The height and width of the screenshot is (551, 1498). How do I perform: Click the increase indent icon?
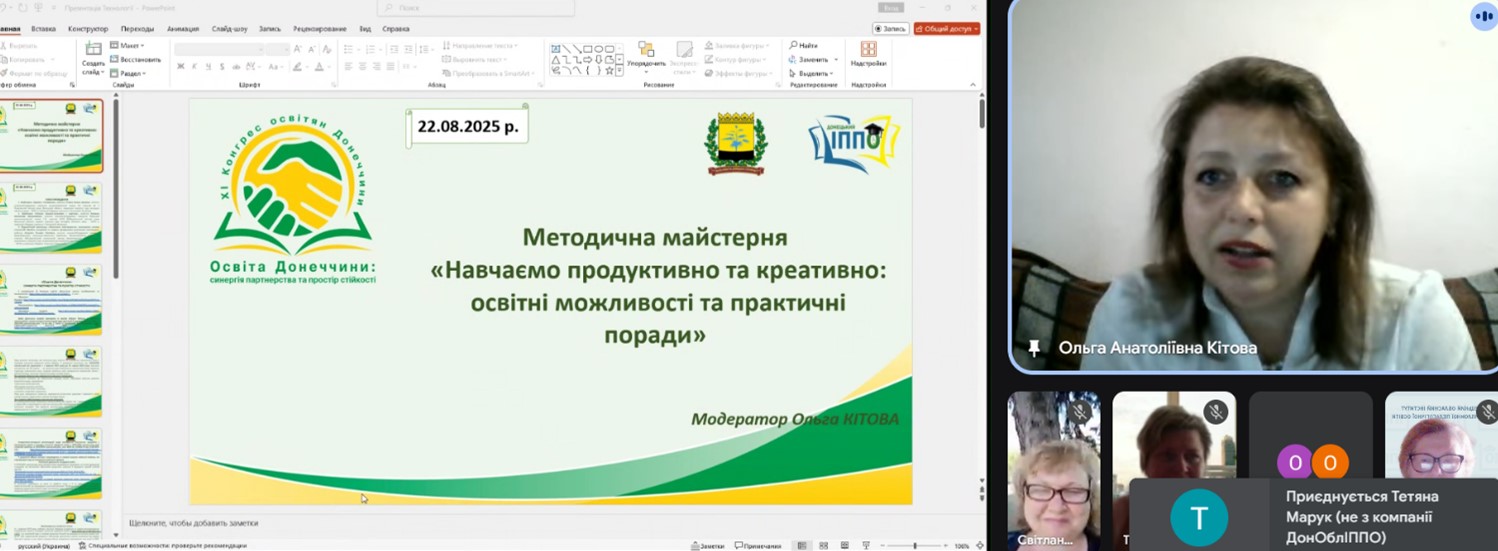(x=409, y=48)
